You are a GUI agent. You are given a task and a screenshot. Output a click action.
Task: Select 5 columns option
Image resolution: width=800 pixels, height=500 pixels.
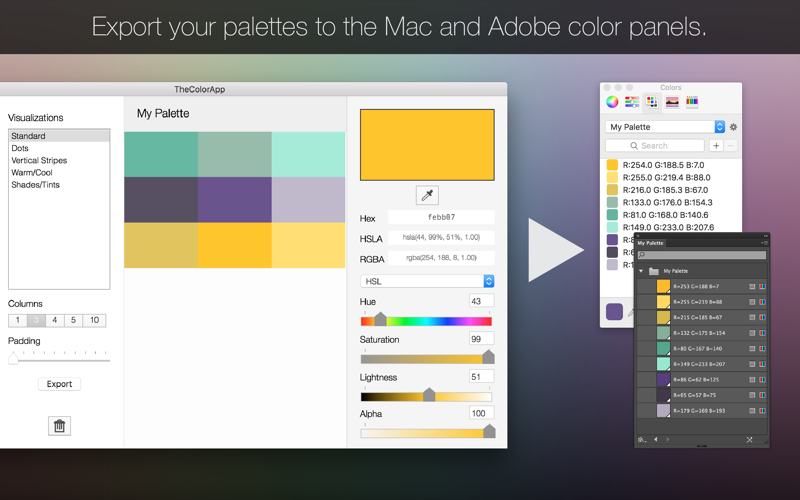point(73,320)
